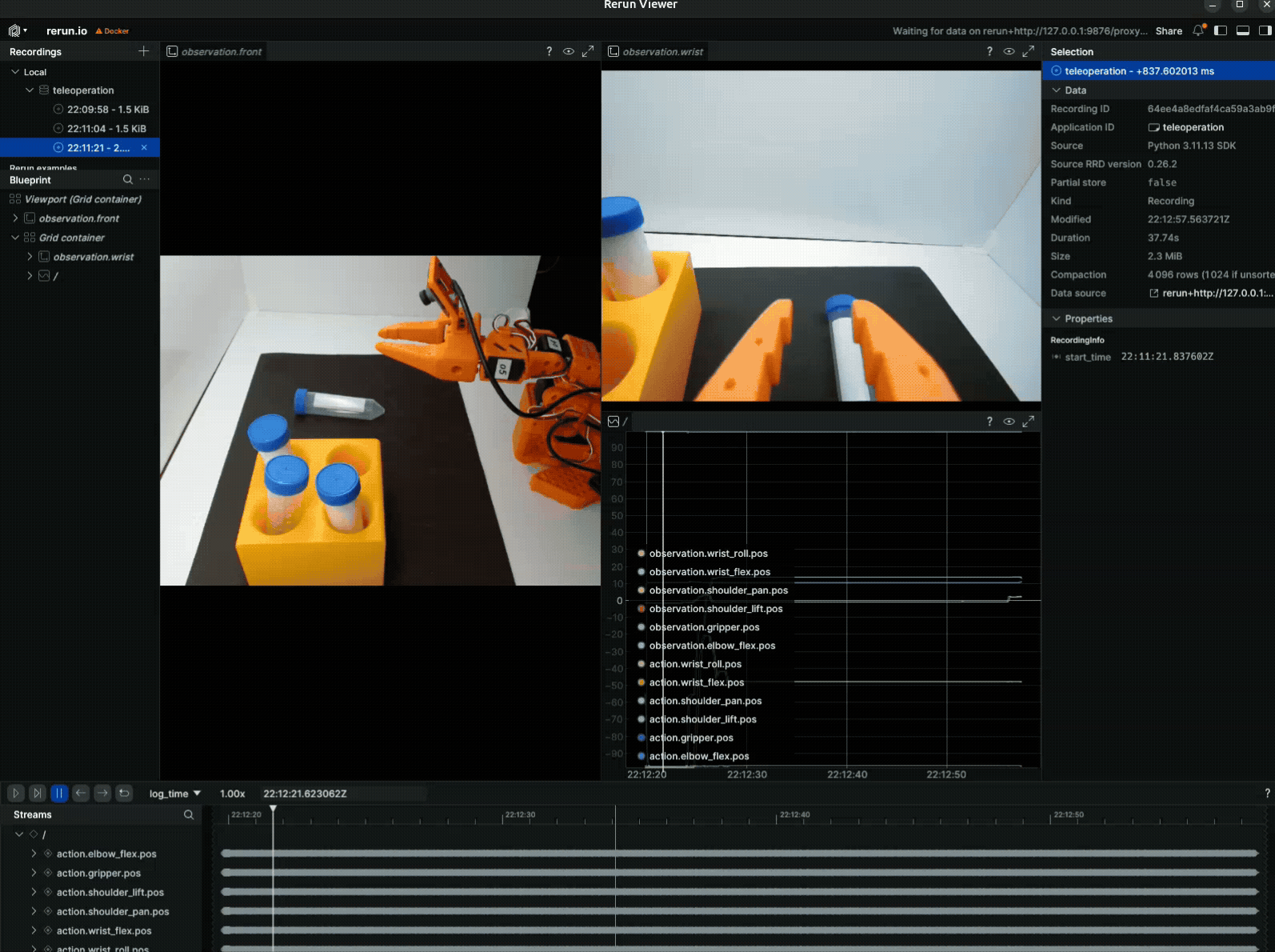Viewport: 1275px width, 952px height.
Task: Hide the time series plot view
Action: point(1009,422)
